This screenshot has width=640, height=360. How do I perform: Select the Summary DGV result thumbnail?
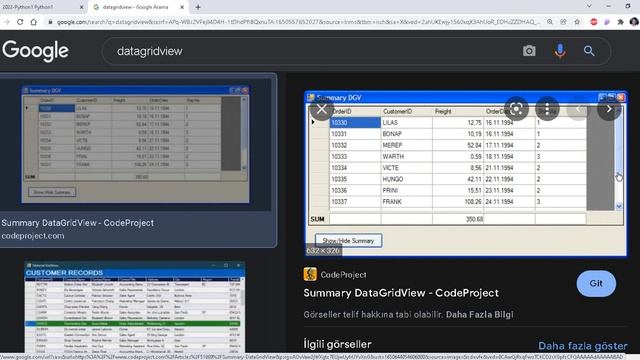click(x=135, y=144)
